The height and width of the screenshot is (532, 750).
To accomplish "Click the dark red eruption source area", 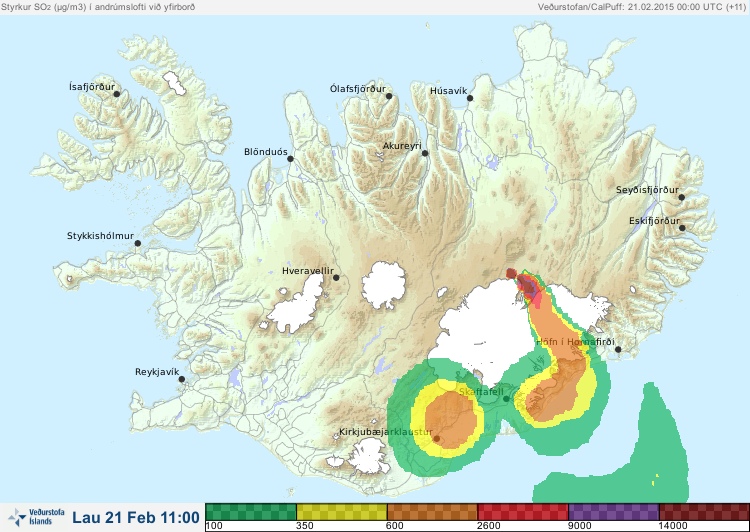I will click(x=511, y=273).
